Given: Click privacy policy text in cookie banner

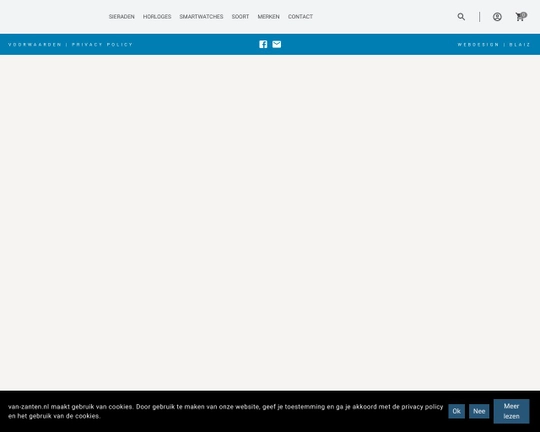Looking at the screenshot, I should coord(422,407).
